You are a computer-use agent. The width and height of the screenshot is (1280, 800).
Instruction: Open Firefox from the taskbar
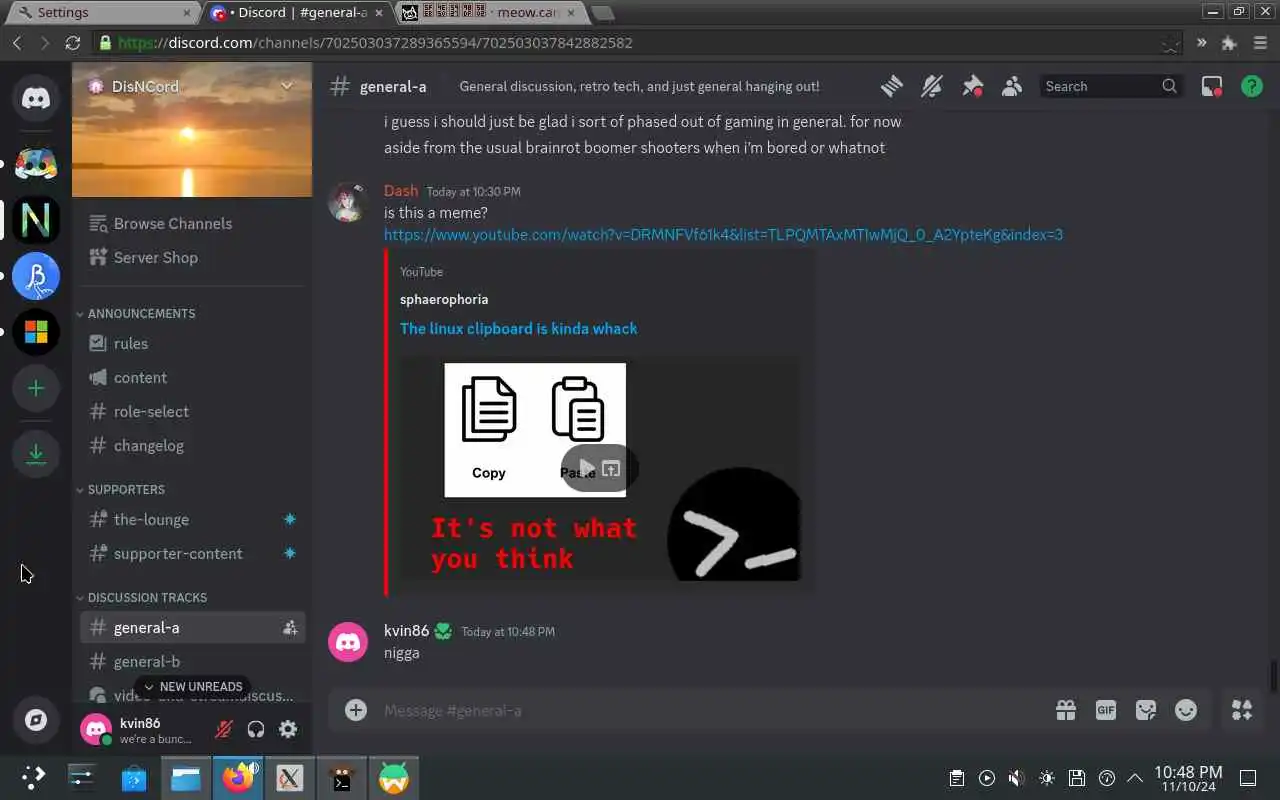pos(238,778)
